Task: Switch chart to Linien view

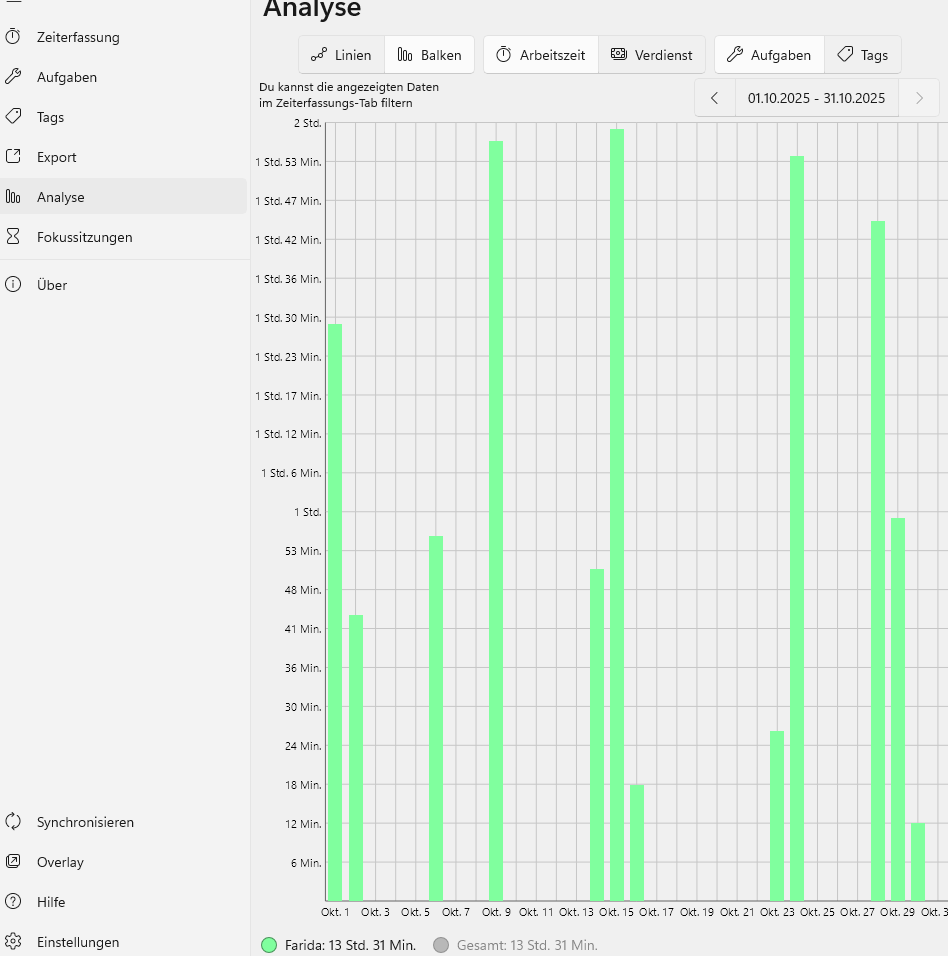Action: point(341,55)
